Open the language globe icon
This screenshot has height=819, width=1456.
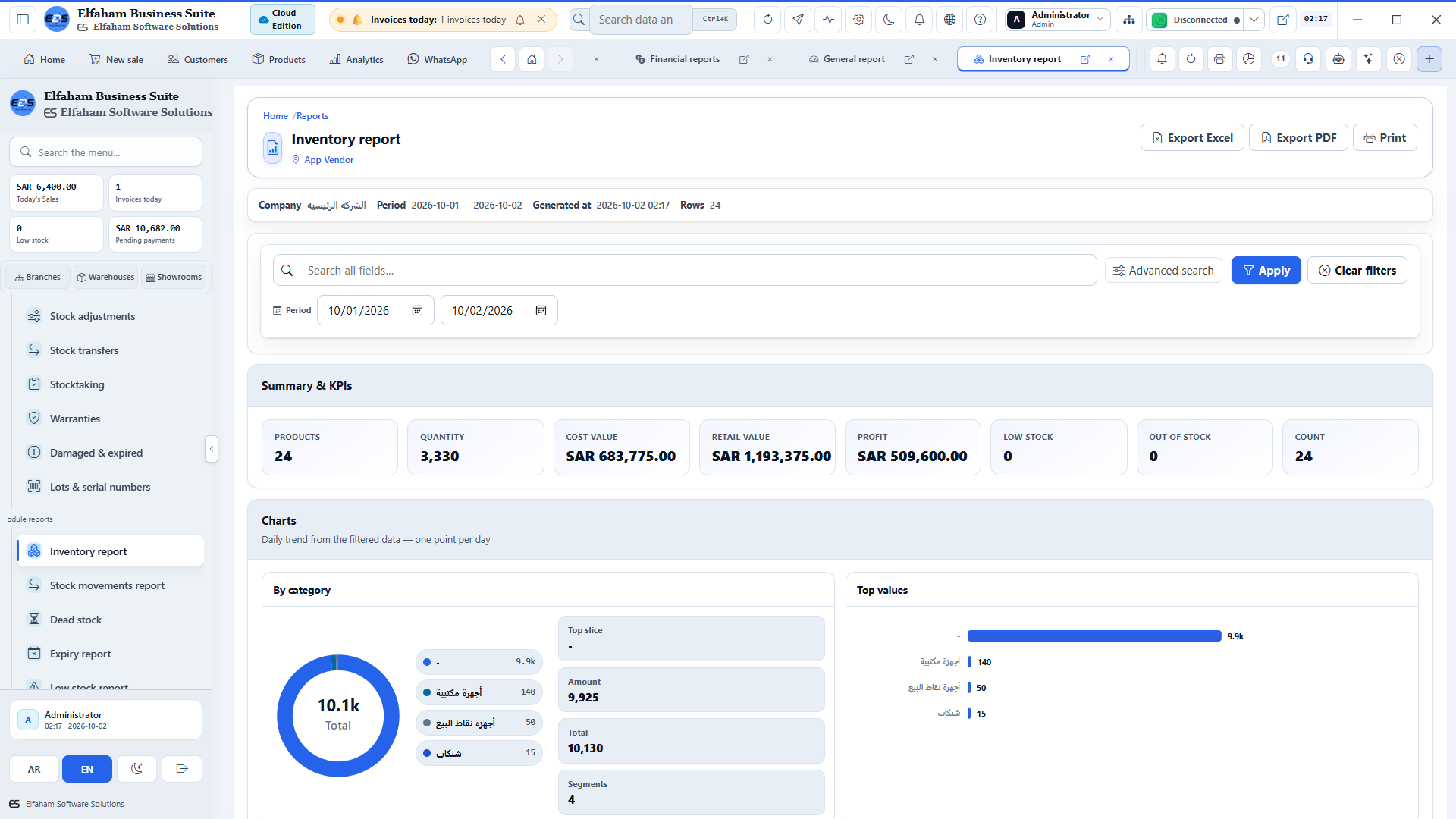click(949, 20)
